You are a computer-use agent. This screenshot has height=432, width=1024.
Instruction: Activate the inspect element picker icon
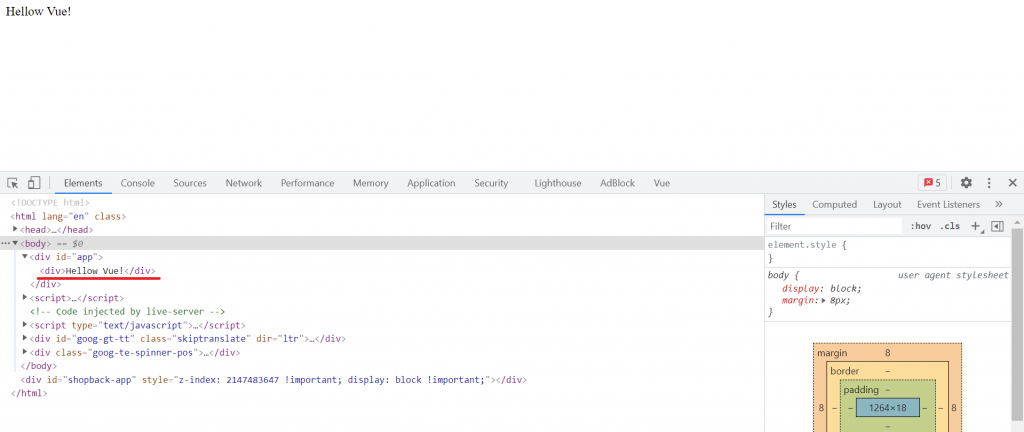click(13, 183)
